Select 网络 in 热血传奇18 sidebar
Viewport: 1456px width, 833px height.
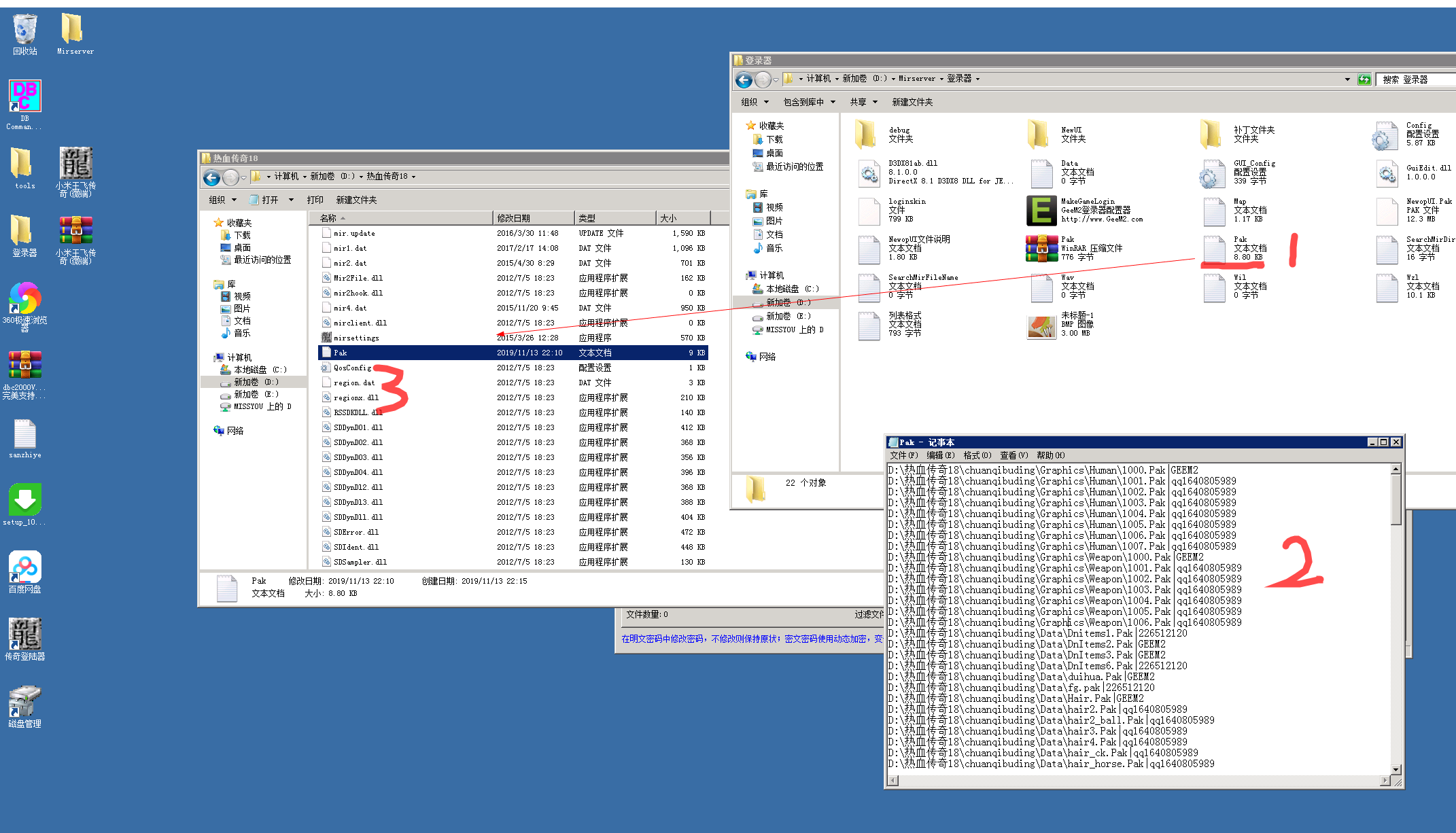(228, 431)
